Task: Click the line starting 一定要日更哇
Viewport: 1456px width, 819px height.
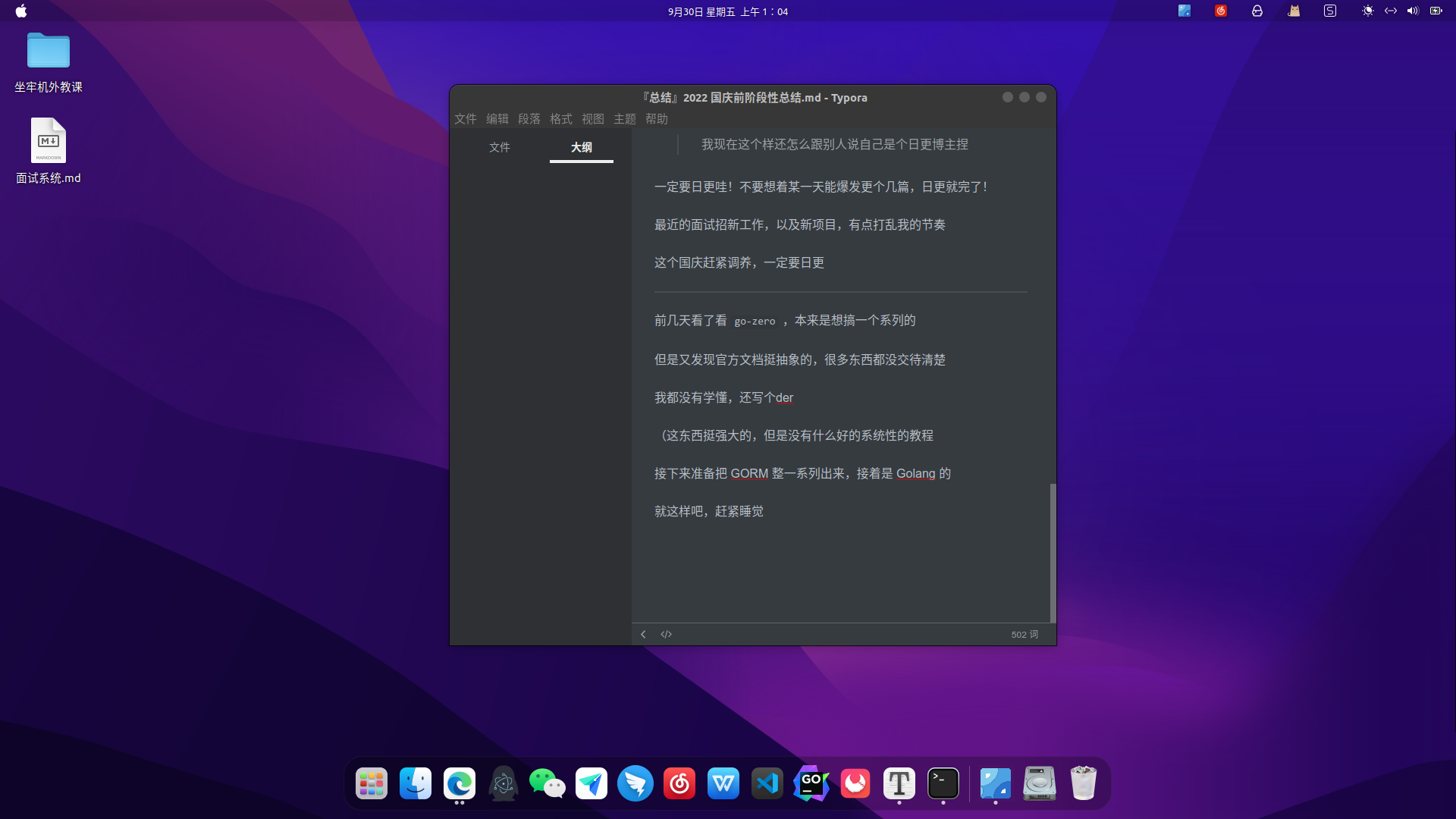Action: pos(821,187)
